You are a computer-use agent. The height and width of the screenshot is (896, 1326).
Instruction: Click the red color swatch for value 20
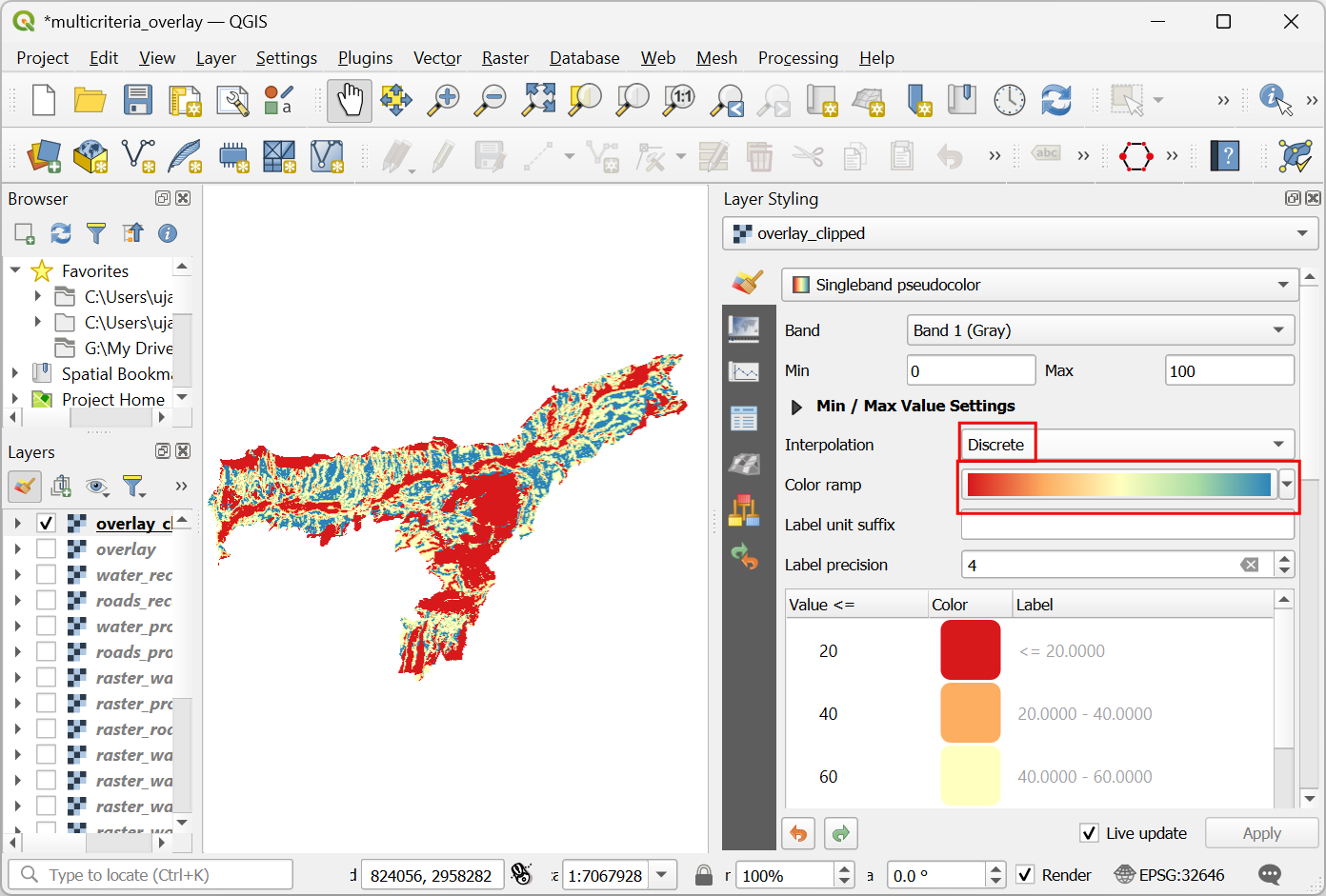(x=970, y=650)
